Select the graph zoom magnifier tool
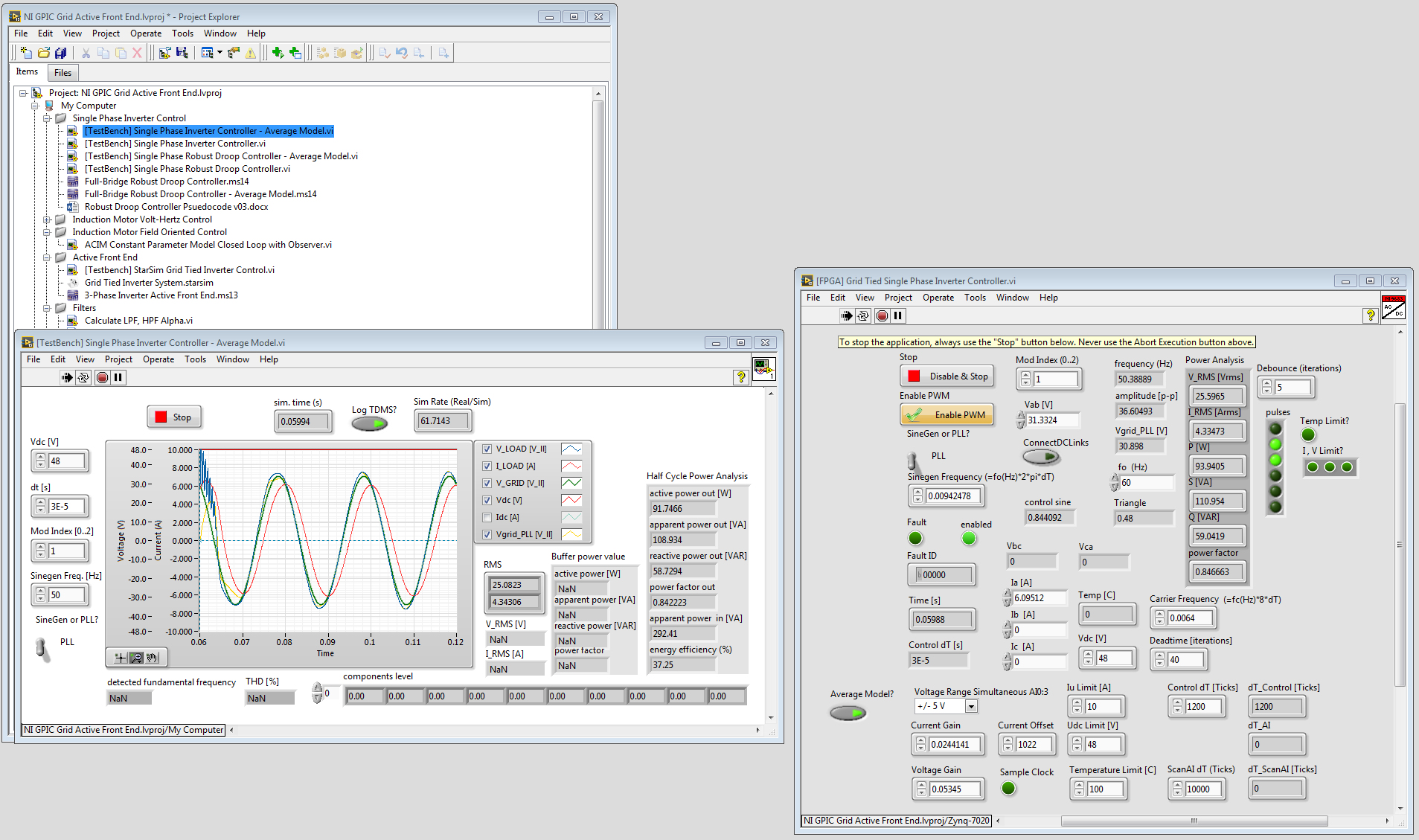This screenshot has width=1419, height=840. point(136,658)
